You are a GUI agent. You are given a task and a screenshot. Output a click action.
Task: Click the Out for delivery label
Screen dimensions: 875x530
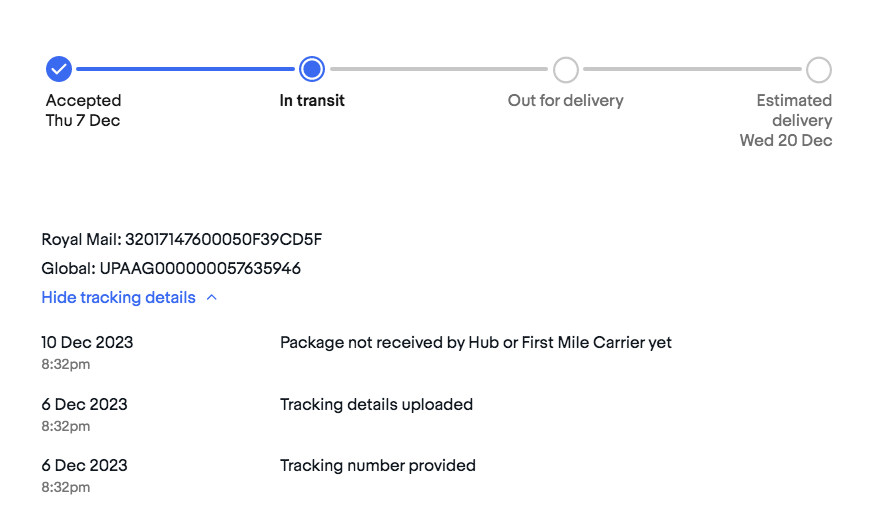click(x=565, y=100)
